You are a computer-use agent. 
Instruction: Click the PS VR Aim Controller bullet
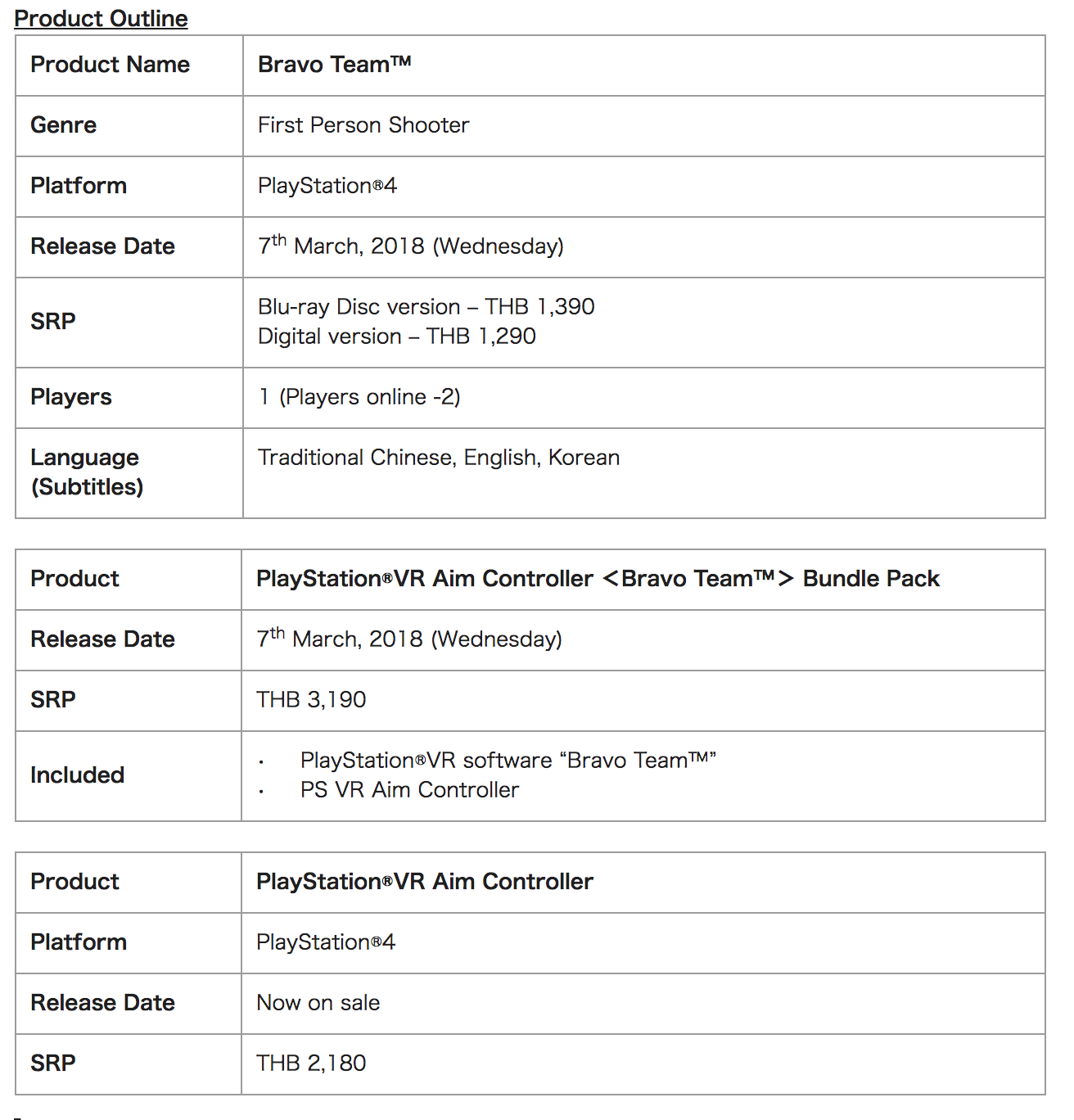[409, 790]
